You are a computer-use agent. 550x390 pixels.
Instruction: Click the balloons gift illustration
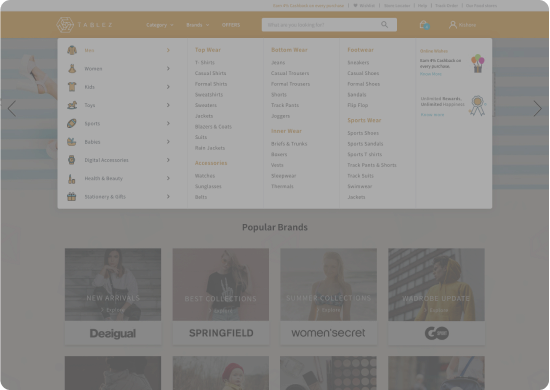click(478, 63)
